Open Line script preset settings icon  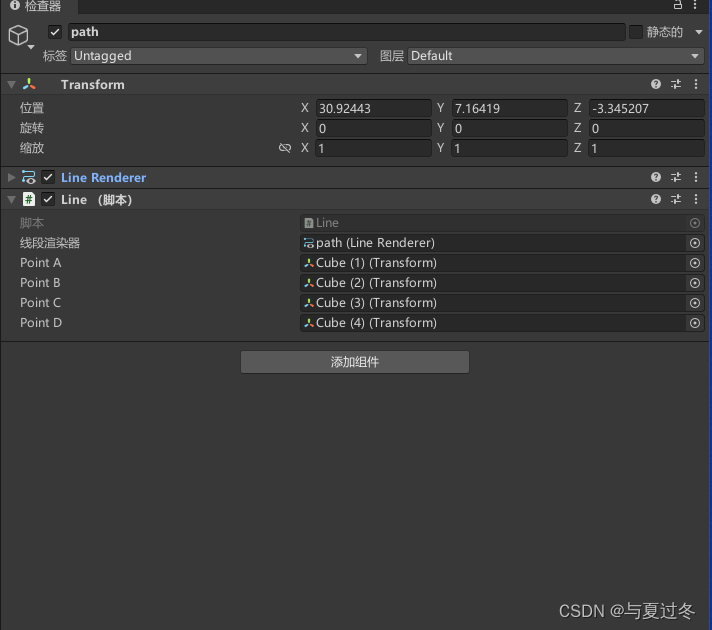pos(676,199)
